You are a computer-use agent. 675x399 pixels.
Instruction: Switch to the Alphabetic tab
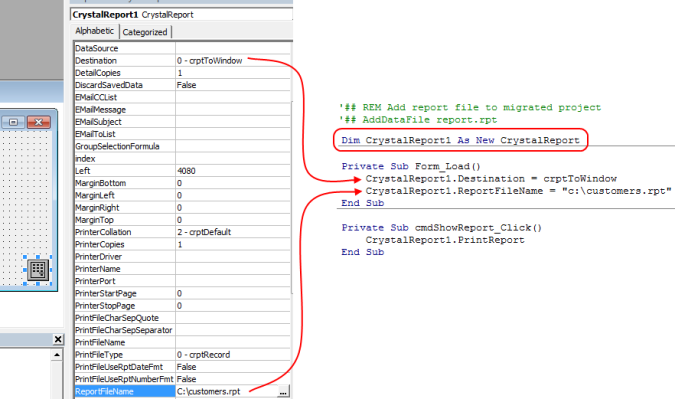(x=95, y=31)
